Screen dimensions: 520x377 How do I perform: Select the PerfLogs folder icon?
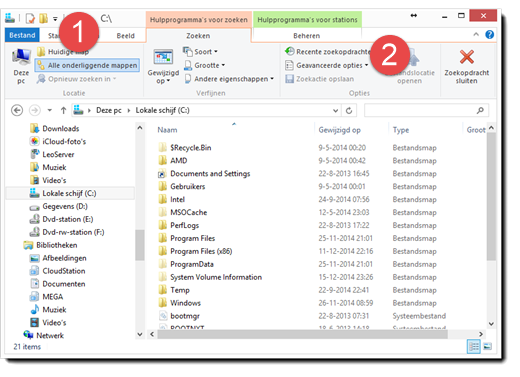pyautogui.click(x=162, y=225)
